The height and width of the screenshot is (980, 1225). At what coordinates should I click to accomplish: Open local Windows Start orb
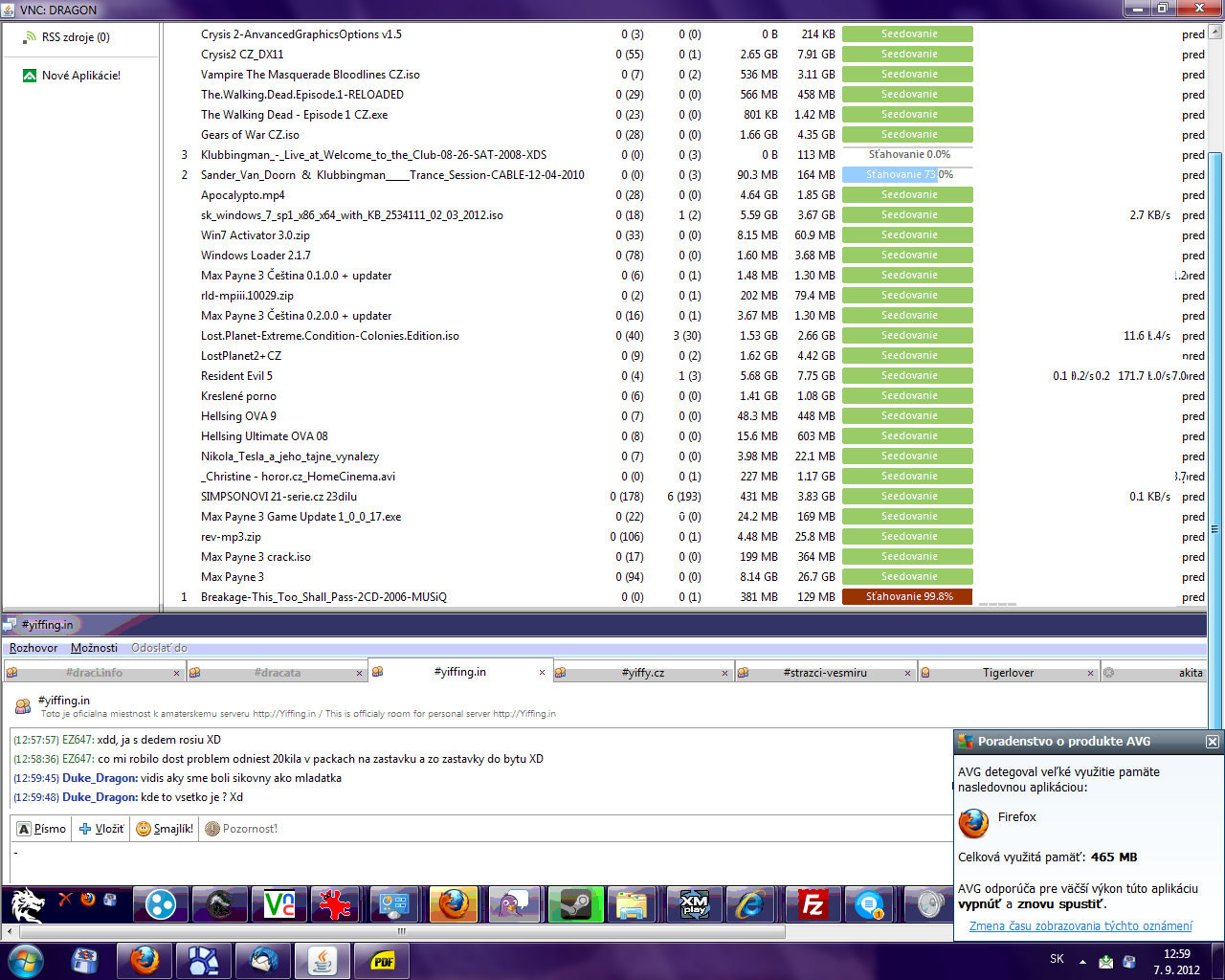coord(26,961)
